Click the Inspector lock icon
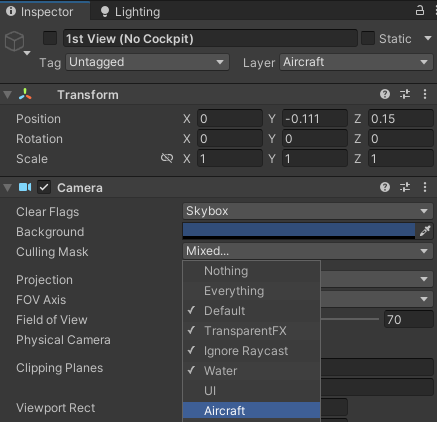 pyautogui.click(x=420, y=11)
